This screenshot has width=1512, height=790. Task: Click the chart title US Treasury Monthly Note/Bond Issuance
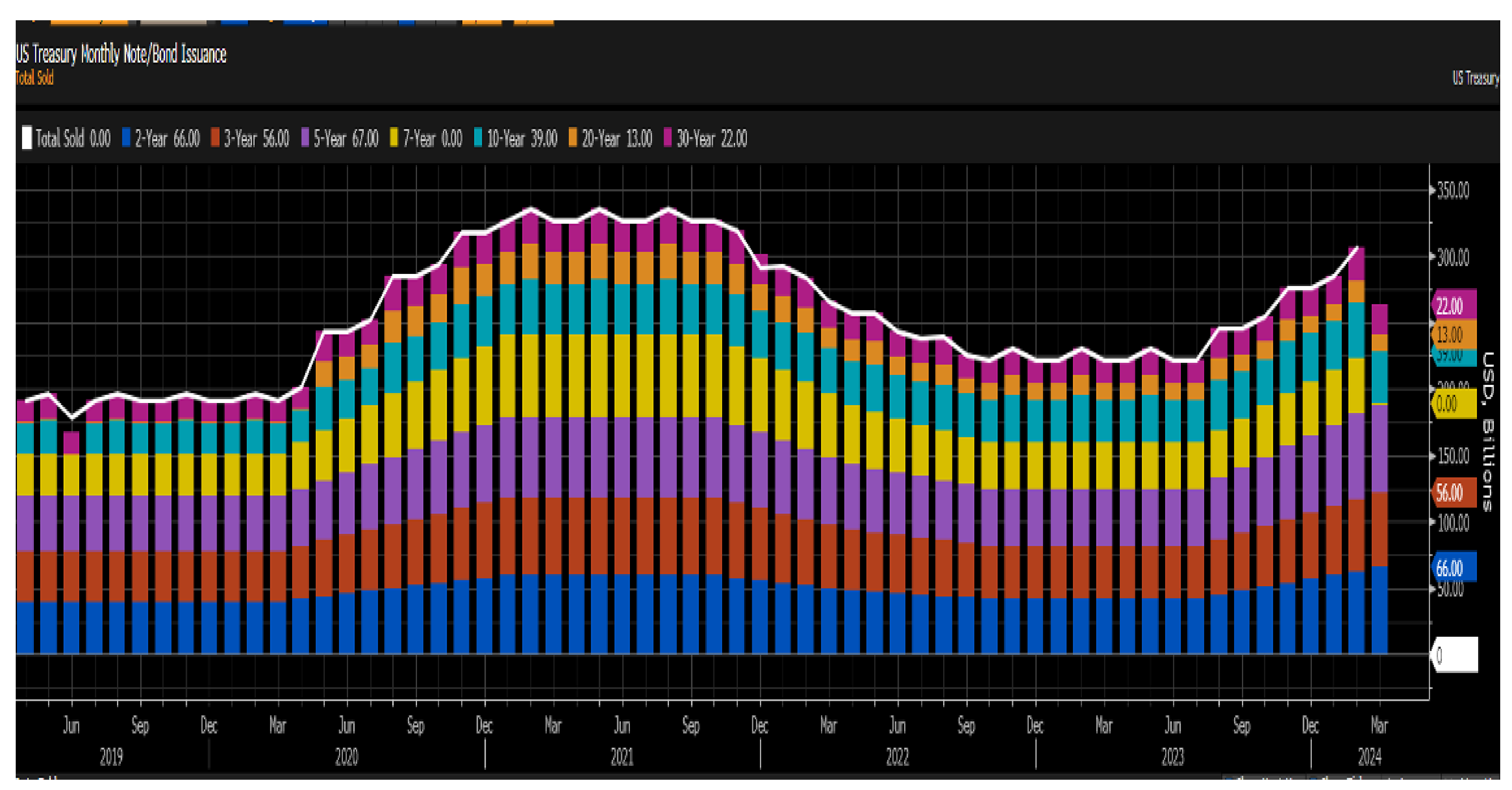pyautogui.click(x=121, y=54)
